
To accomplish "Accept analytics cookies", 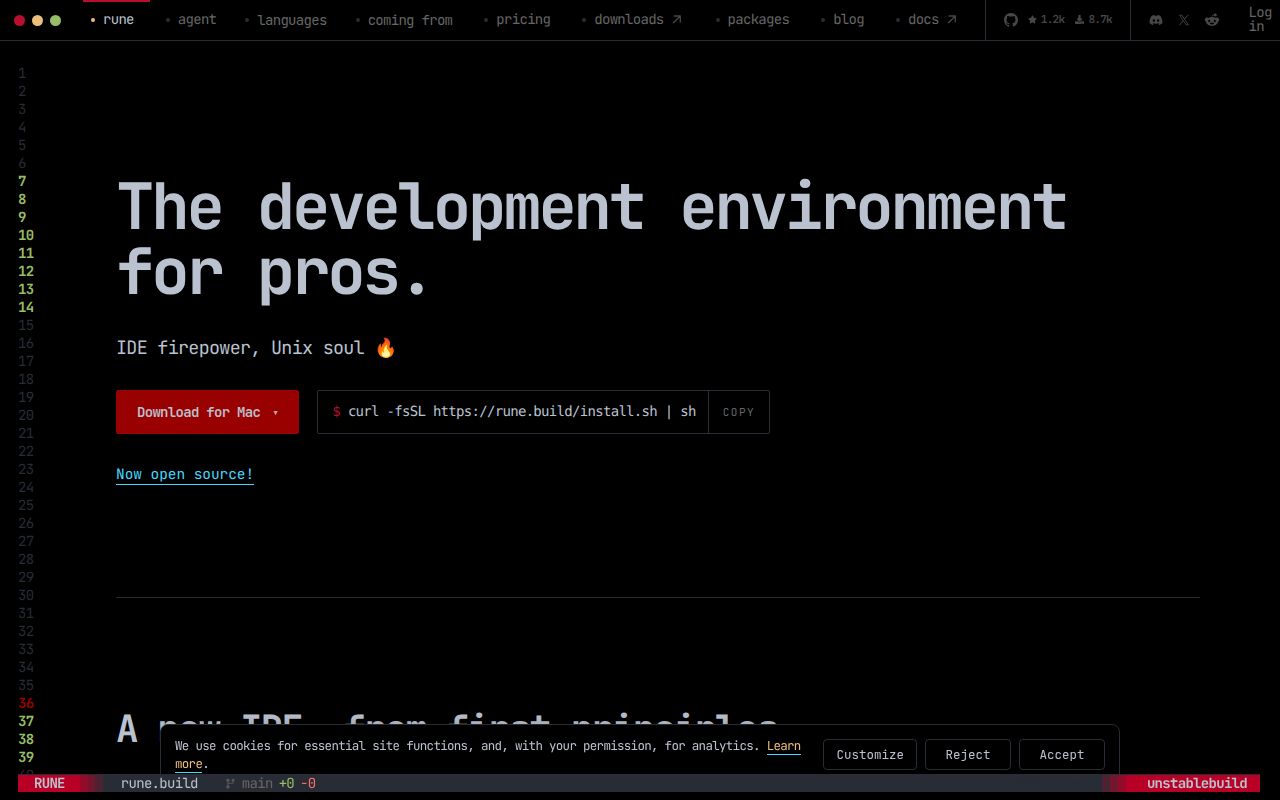I will 1062,755.
